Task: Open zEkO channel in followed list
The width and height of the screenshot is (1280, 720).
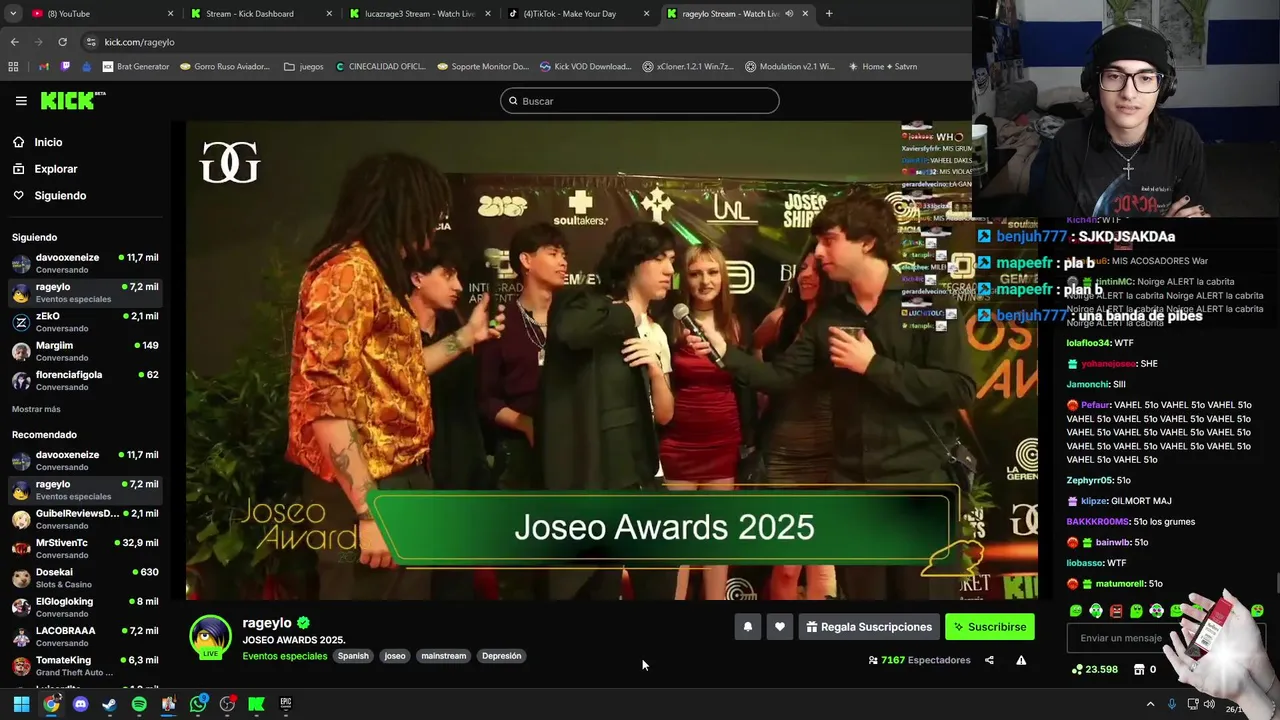Action: [x=85, y=322]
